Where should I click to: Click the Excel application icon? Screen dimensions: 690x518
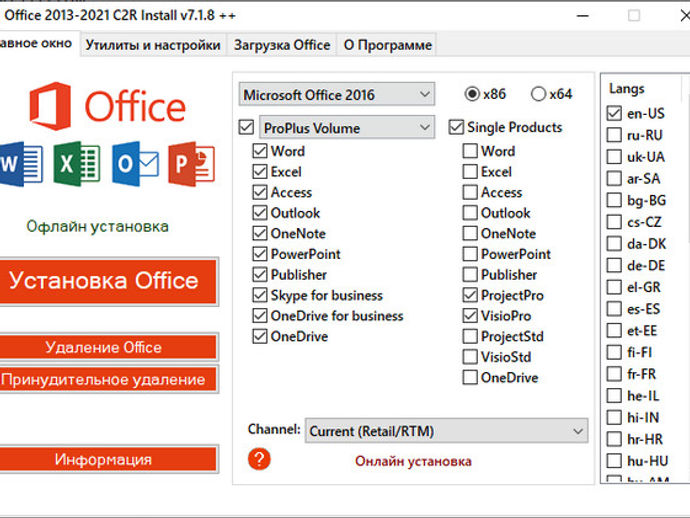77,164
